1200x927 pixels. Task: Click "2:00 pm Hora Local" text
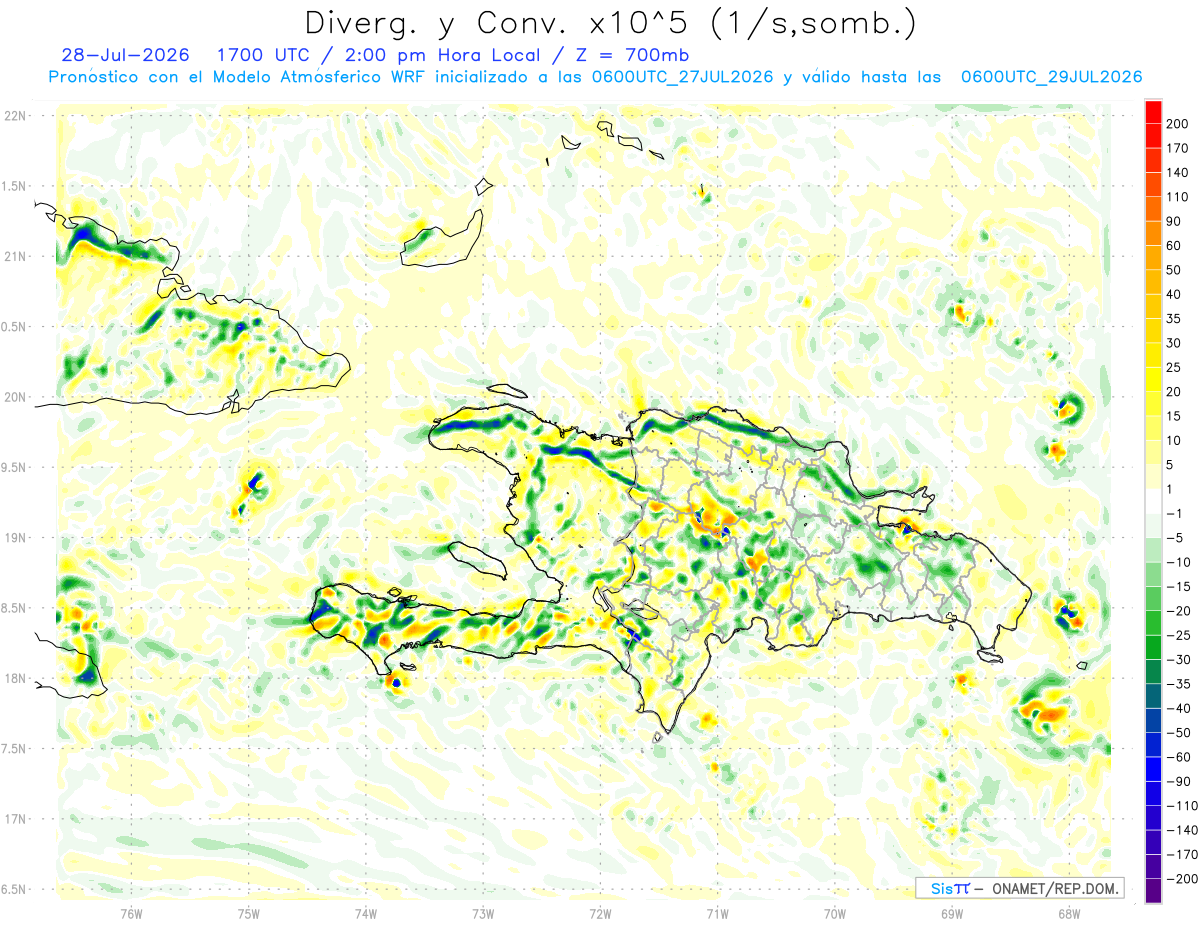(443, 54)
